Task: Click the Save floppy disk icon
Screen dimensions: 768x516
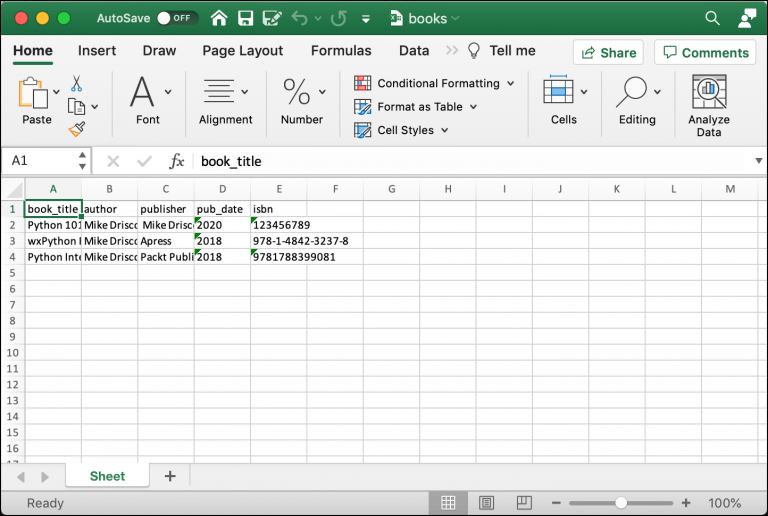Action: [245, 18]
